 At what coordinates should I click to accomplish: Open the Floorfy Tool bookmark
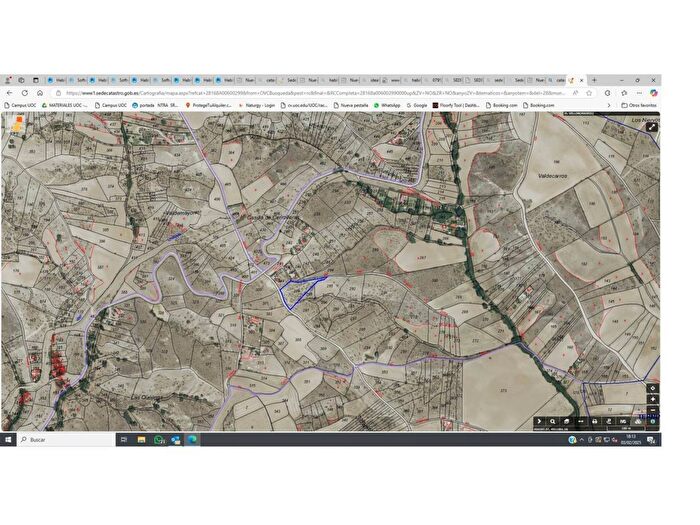[456, 105]
